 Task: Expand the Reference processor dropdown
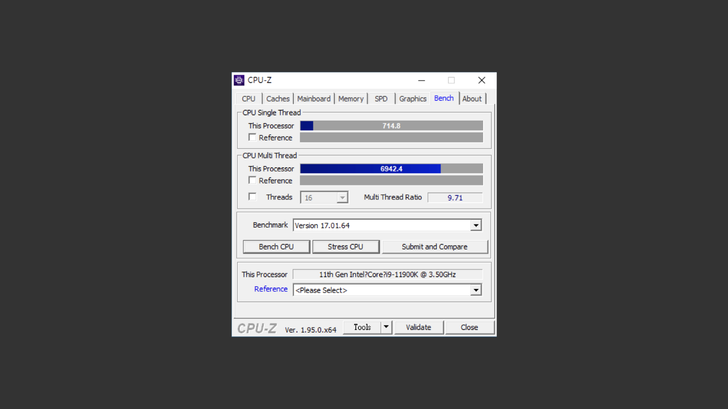476,290
